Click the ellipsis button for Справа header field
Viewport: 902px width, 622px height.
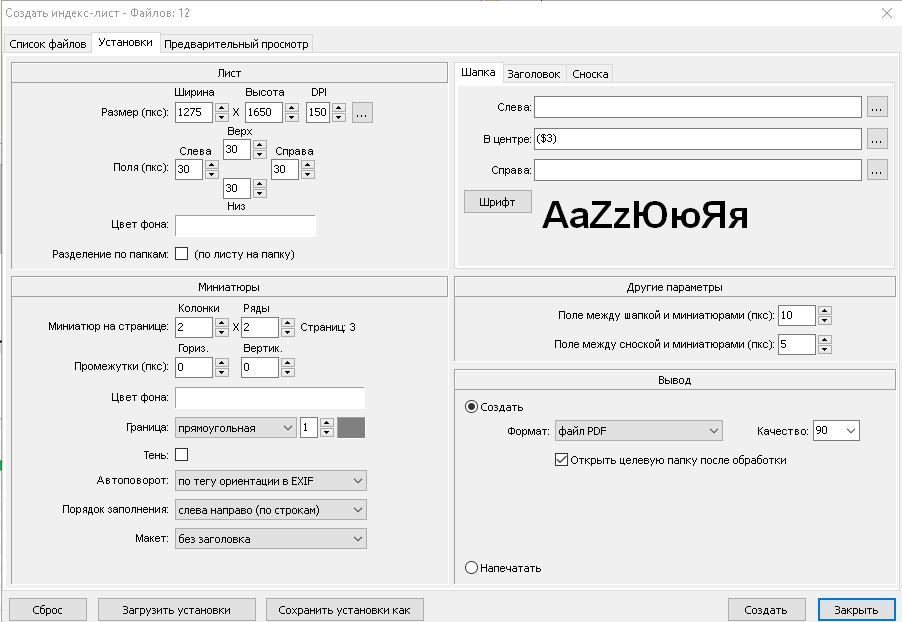(x=877, y=171)
